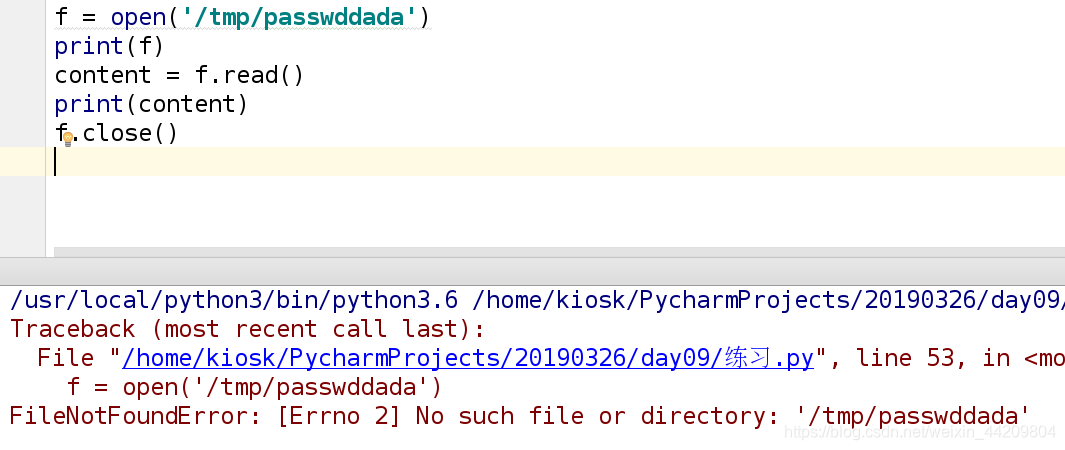Click the 'line 53' text in the traceback
This screenshot has width=1065, height=450.
(x=905, y=358)
